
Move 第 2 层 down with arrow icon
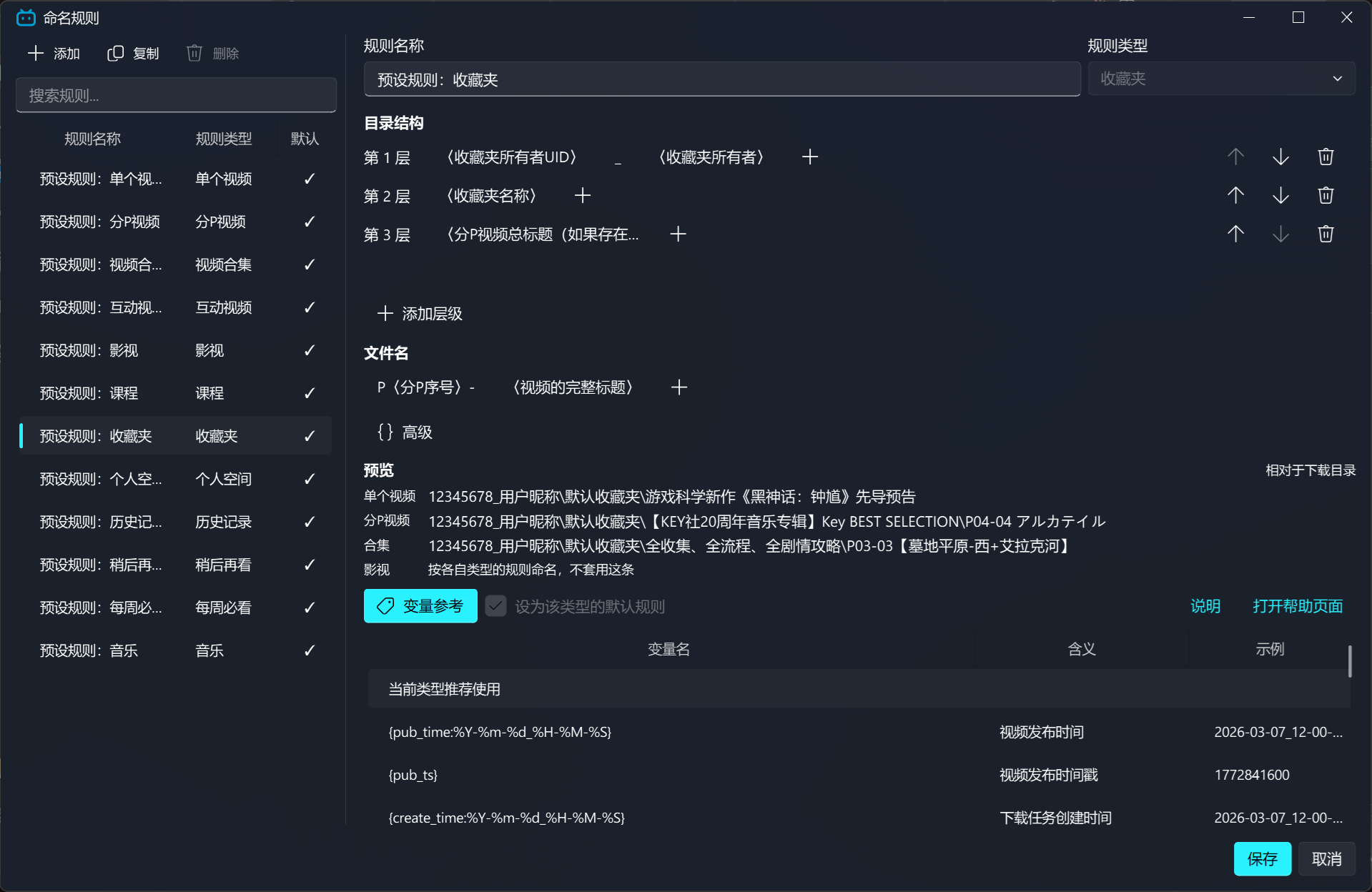[1281, 196]
